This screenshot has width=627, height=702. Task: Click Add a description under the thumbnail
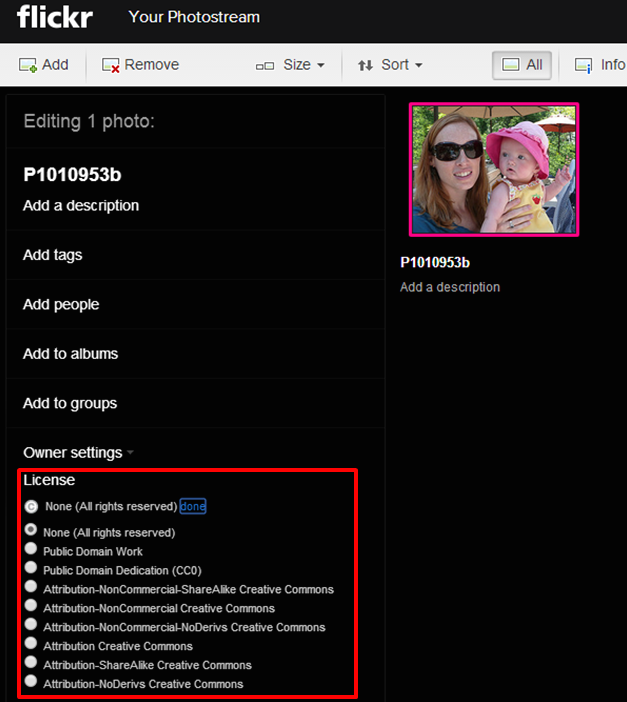pos(450,287)
